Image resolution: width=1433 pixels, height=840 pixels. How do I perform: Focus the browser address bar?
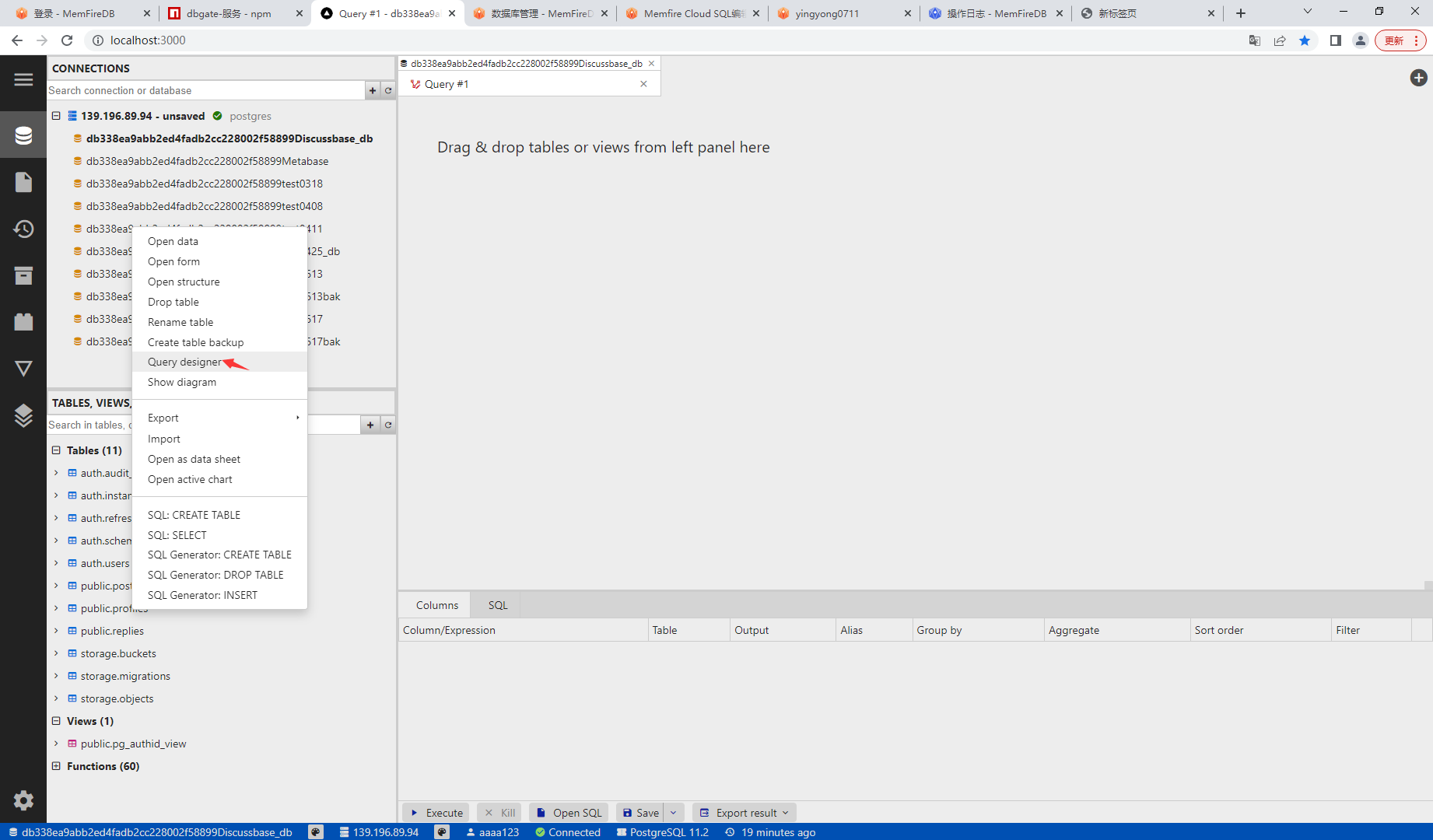(x=669, y=40)
